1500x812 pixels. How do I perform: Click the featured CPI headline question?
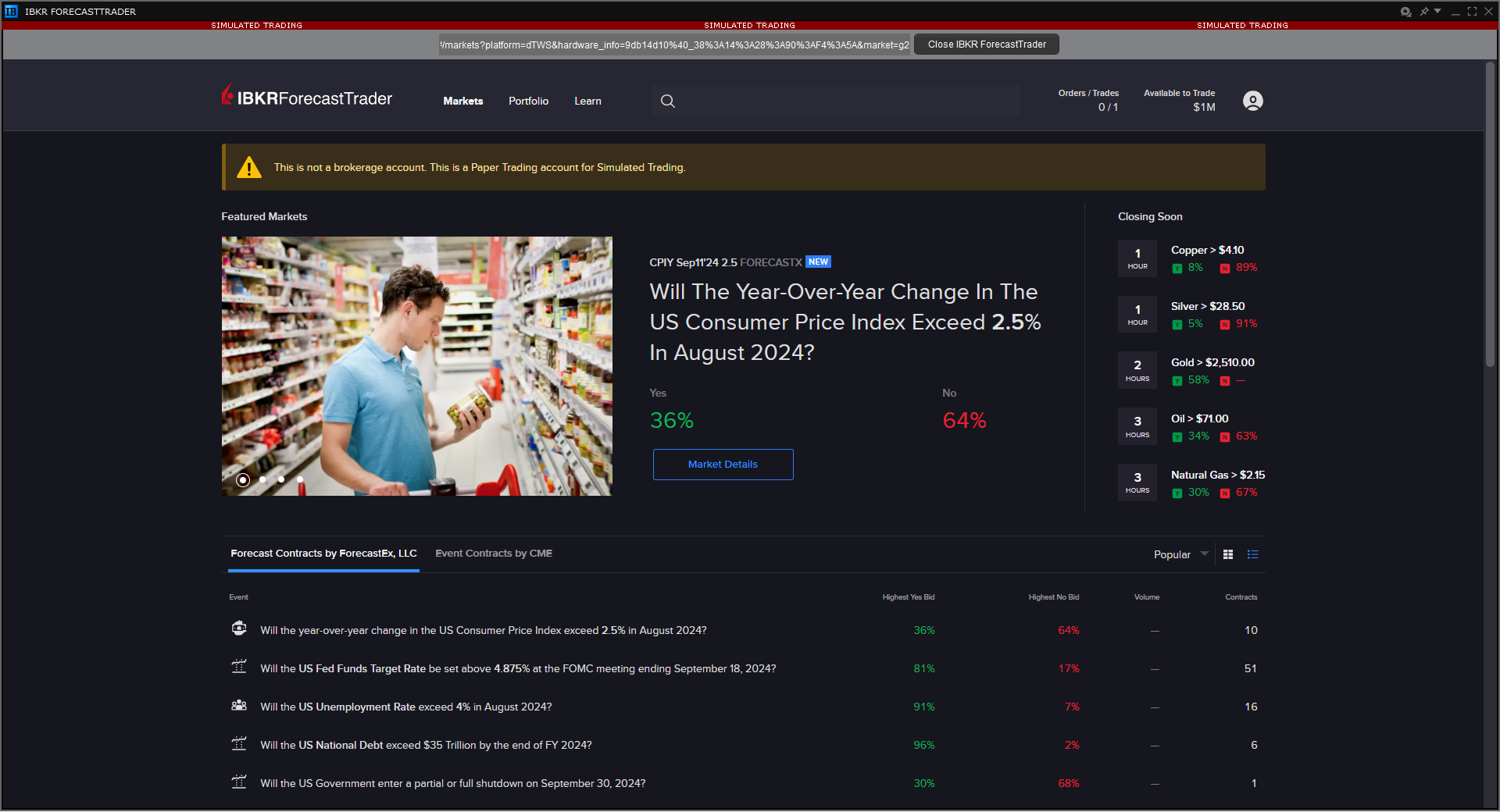pyautogui.click(x=845, y=322)
